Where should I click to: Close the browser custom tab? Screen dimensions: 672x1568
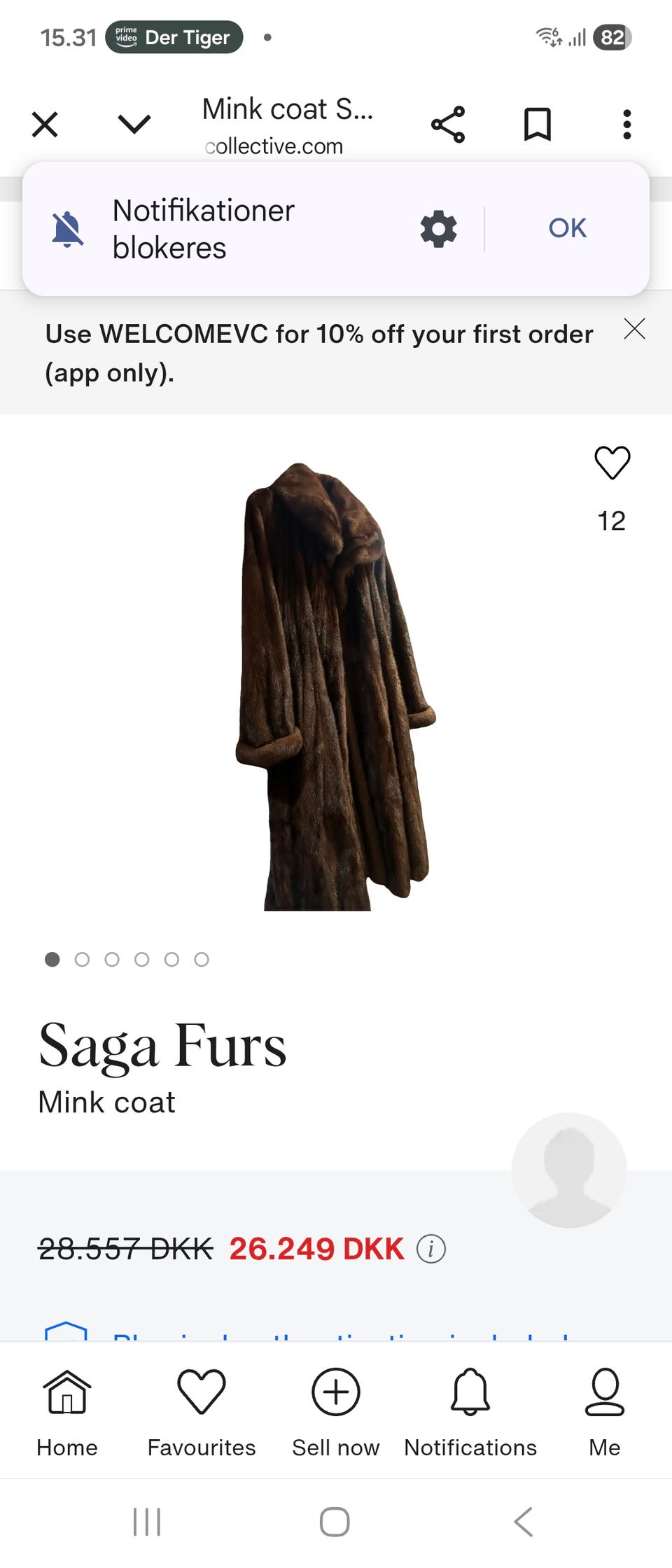click(x=45, y=125)
